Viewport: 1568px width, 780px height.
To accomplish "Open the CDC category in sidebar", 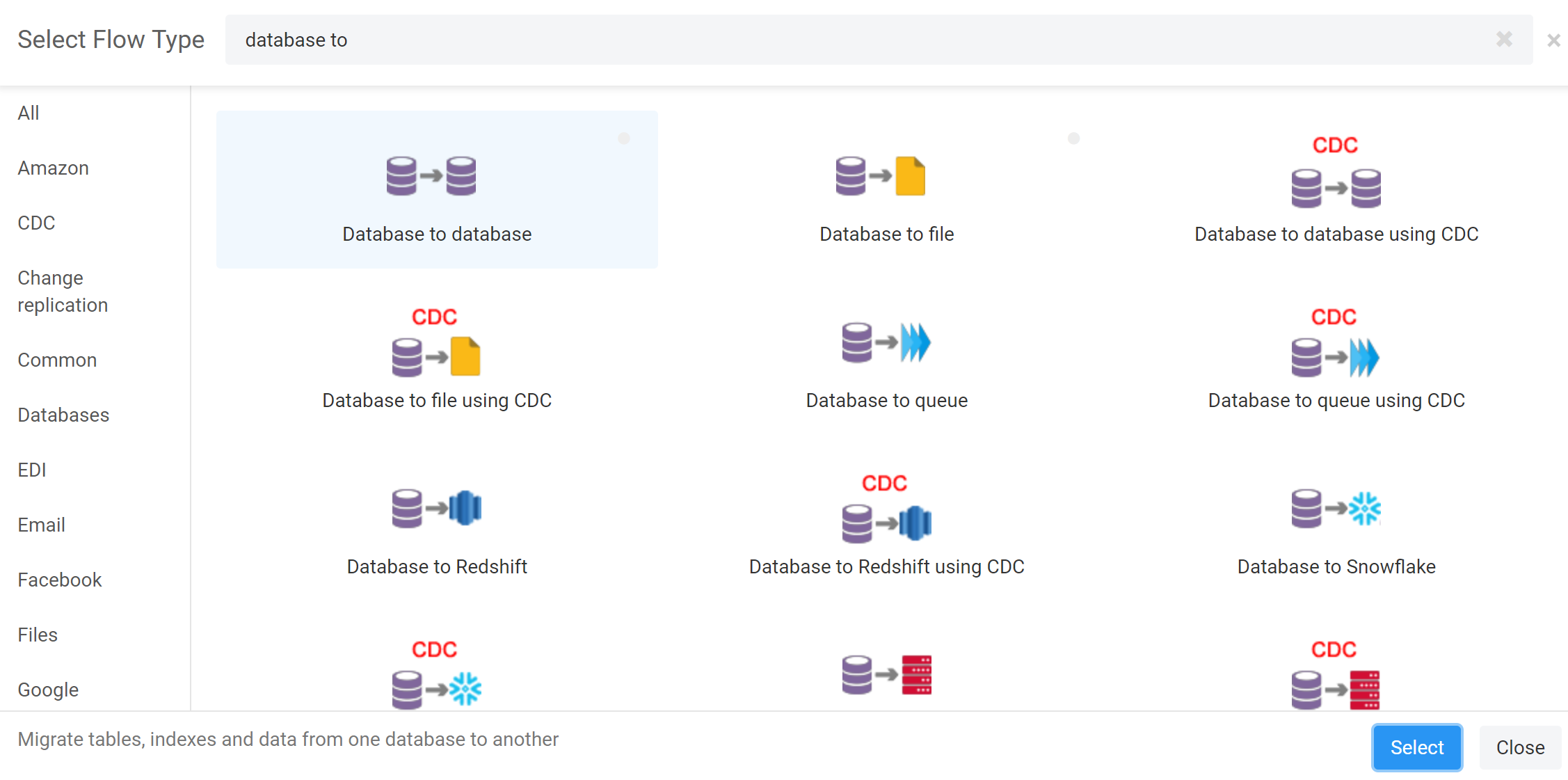I will 36,223.
